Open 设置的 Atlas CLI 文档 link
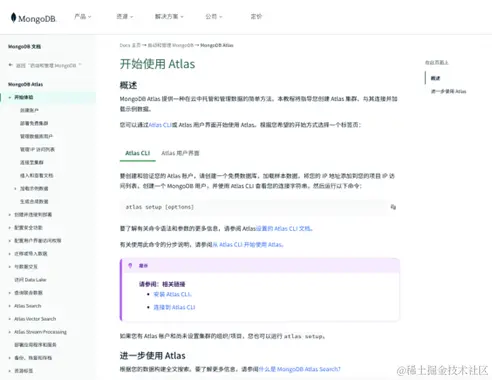 [x=284, y=228]
